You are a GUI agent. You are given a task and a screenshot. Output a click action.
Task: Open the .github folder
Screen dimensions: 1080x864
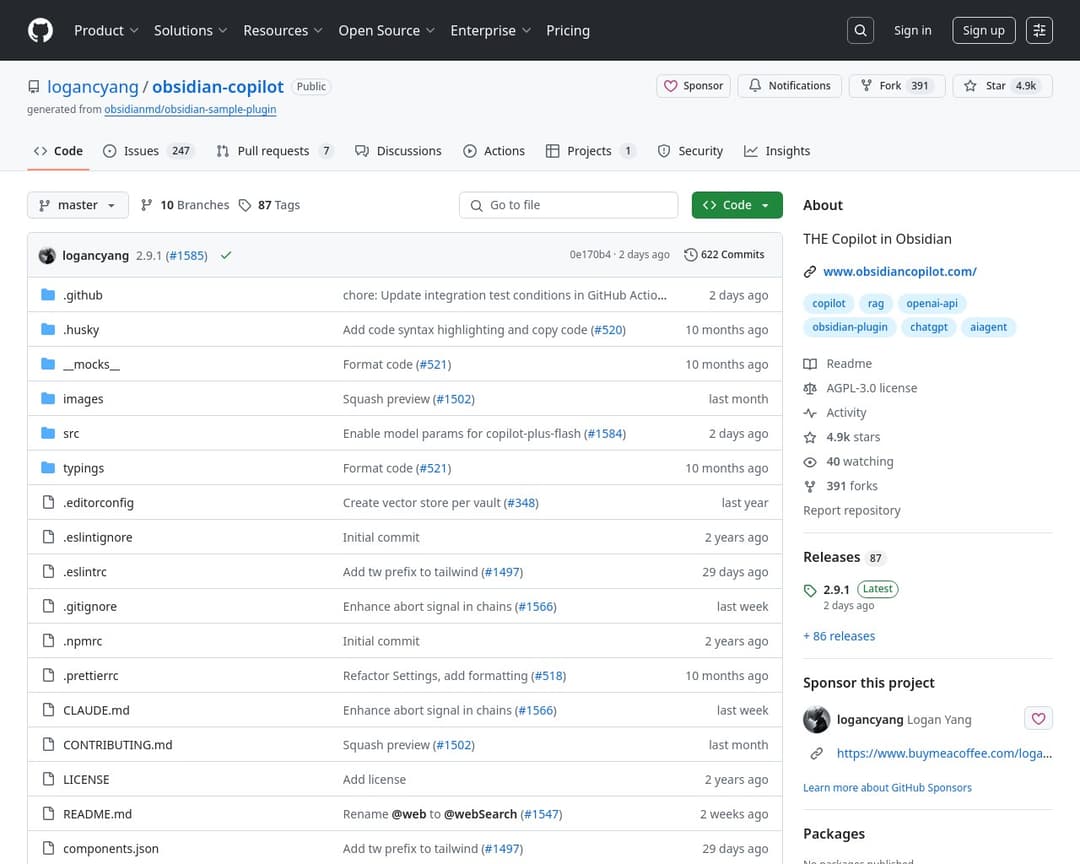tap(83, 295)
